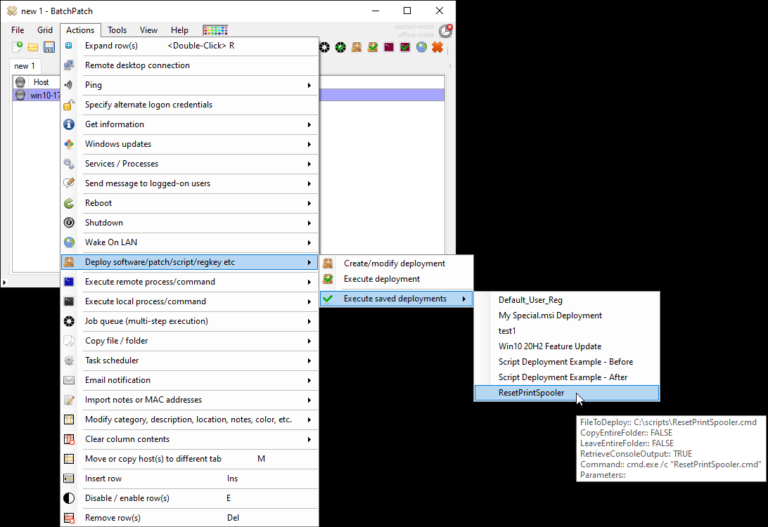Expand the Reboot submenu arrow
Image resolution: width=768 pixels, height=527 pixels.
coord(309,203)
